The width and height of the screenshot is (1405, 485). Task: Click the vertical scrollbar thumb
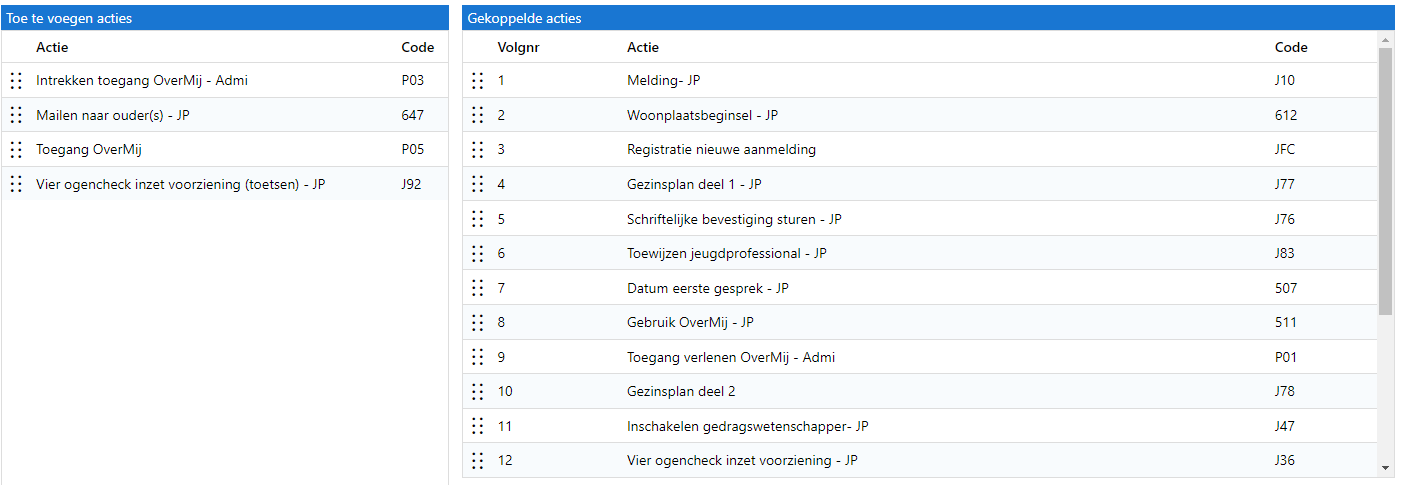click(x=1385, y=180)
